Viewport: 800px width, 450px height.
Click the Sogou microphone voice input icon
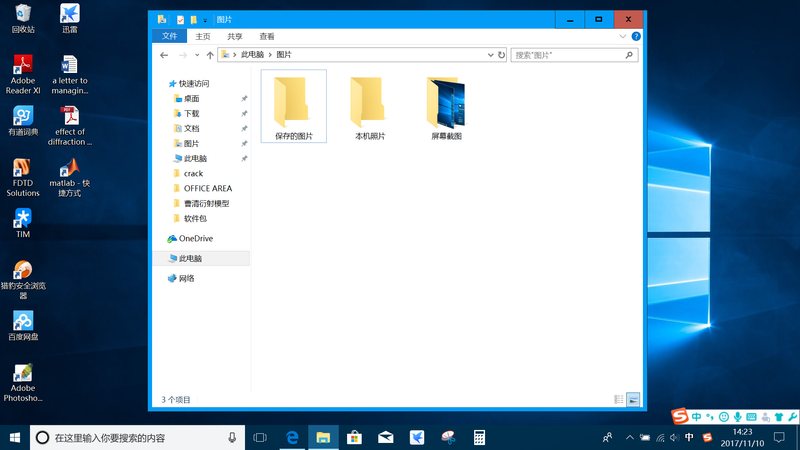[x=738, y=416]
